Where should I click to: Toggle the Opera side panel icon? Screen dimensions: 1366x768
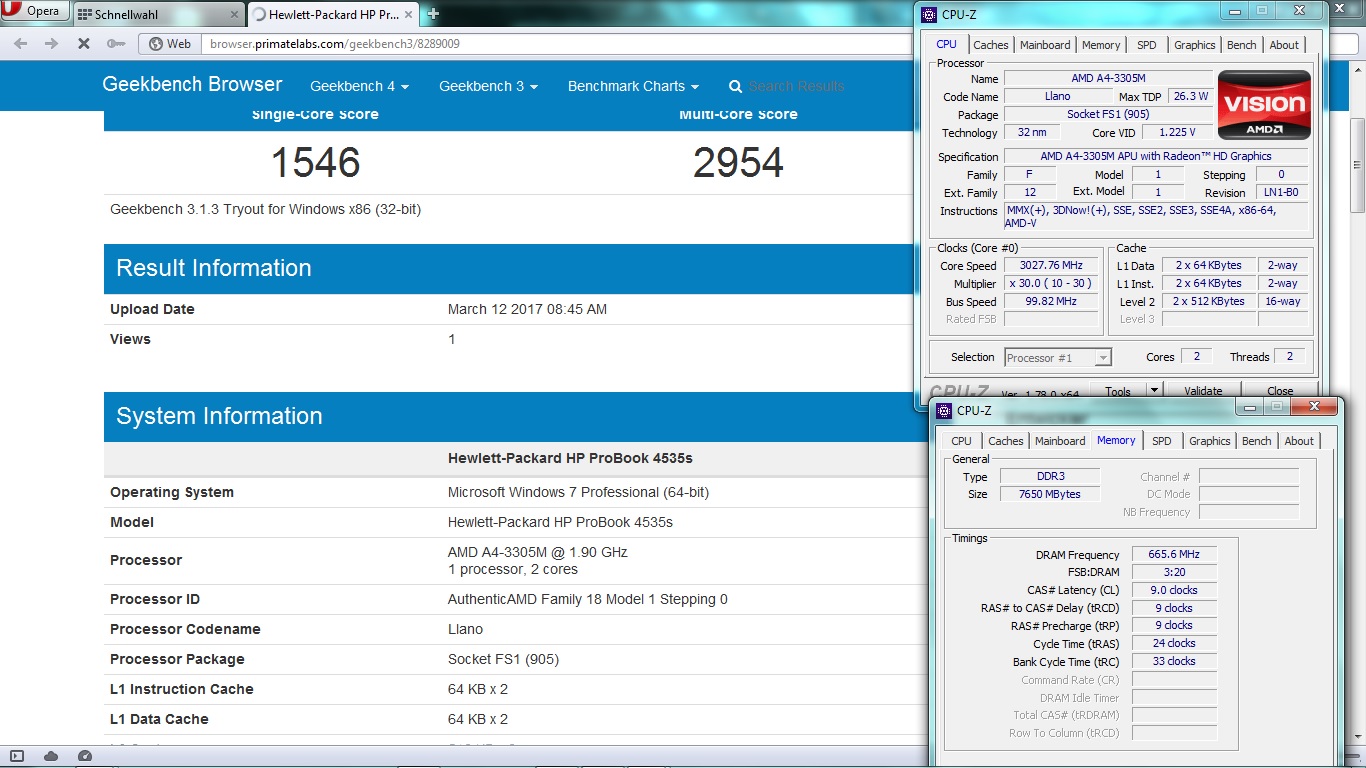point(17,756)
